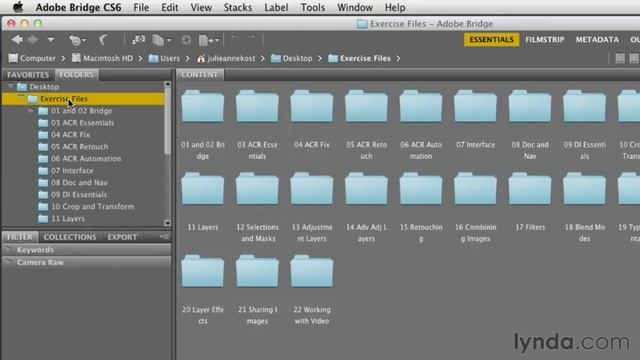Select the 20 Layer Effects folder thumbnail

click(203, 271)
